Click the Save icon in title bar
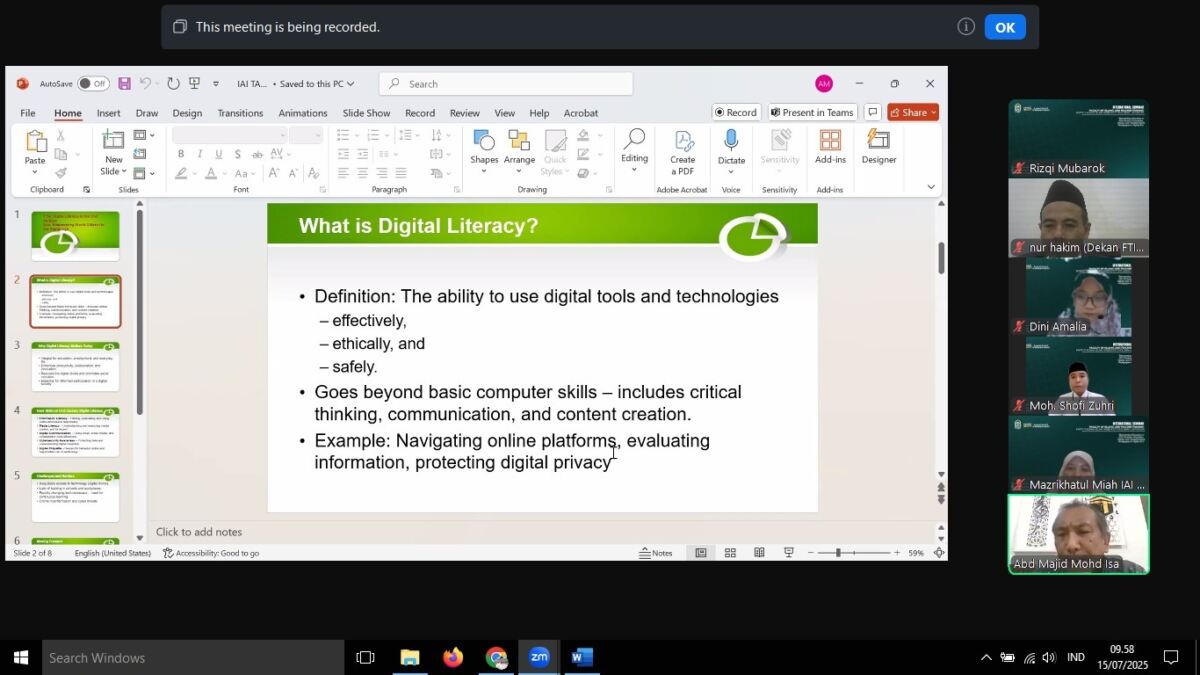This screenshot has width=1200, height=675. coord(124,84)
